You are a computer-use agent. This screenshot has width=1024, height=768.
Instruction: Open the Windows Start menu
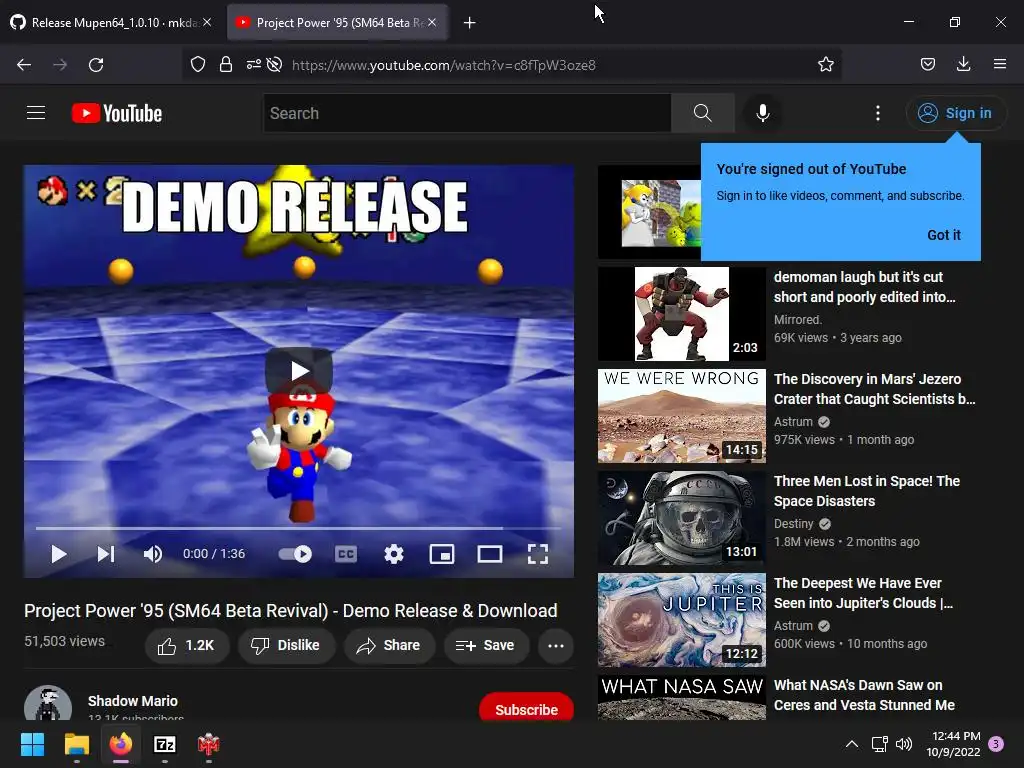(x=32, y=744)
